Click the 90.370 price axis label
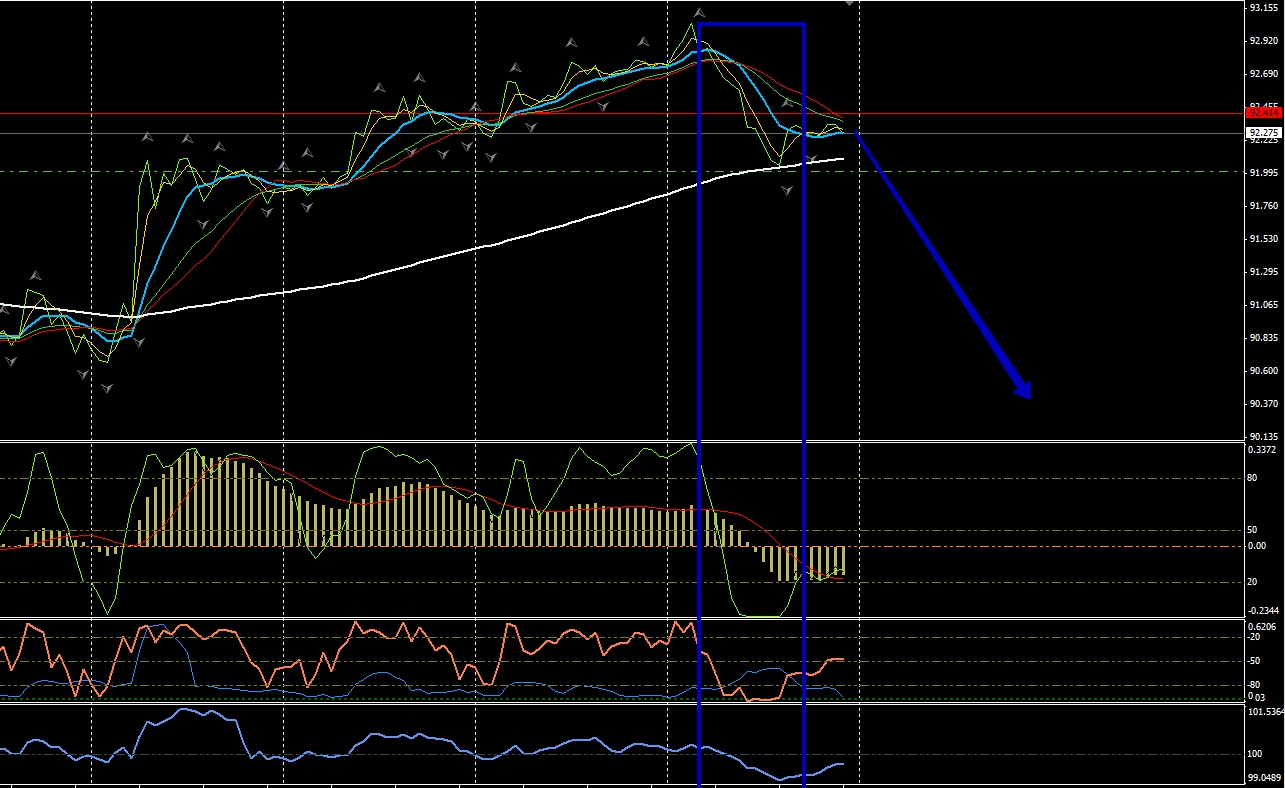Image resolution: width=1285 pixels, height=788 pixels. pos(1264,404)
